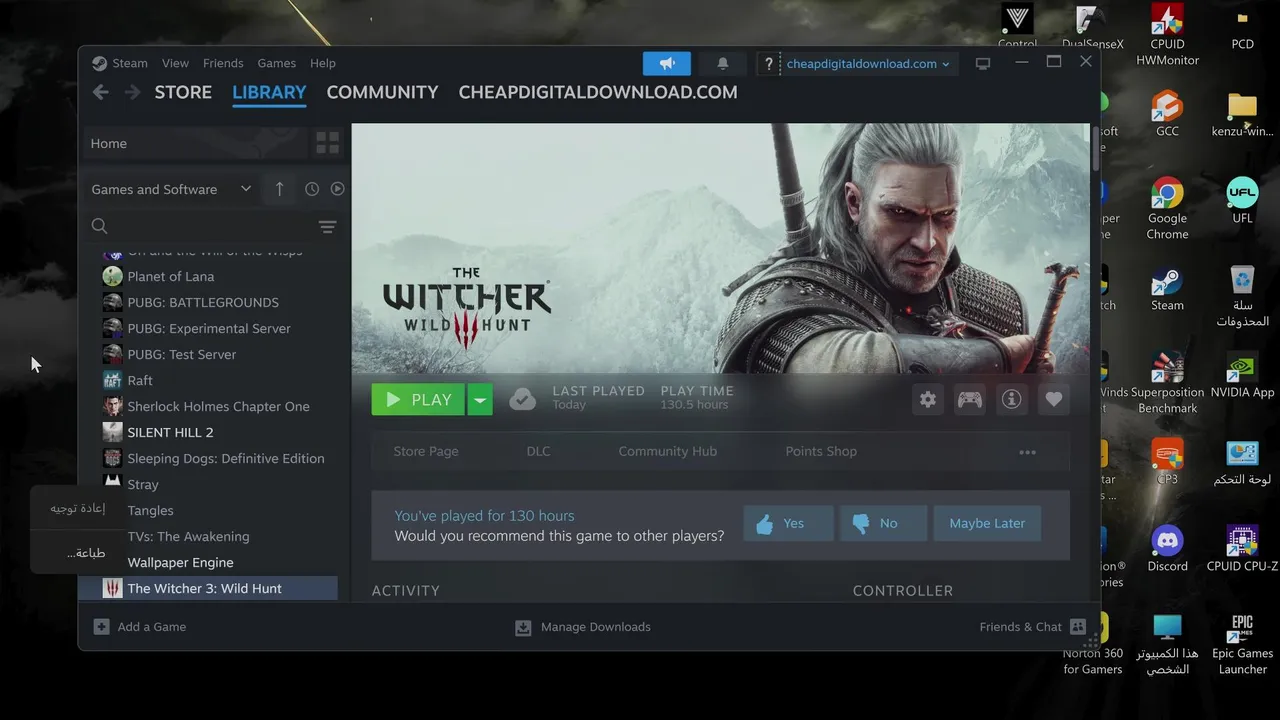This screenshot has height=720, width=1280.
Task: Recommend the game with Yes
Action: [788, 523]
